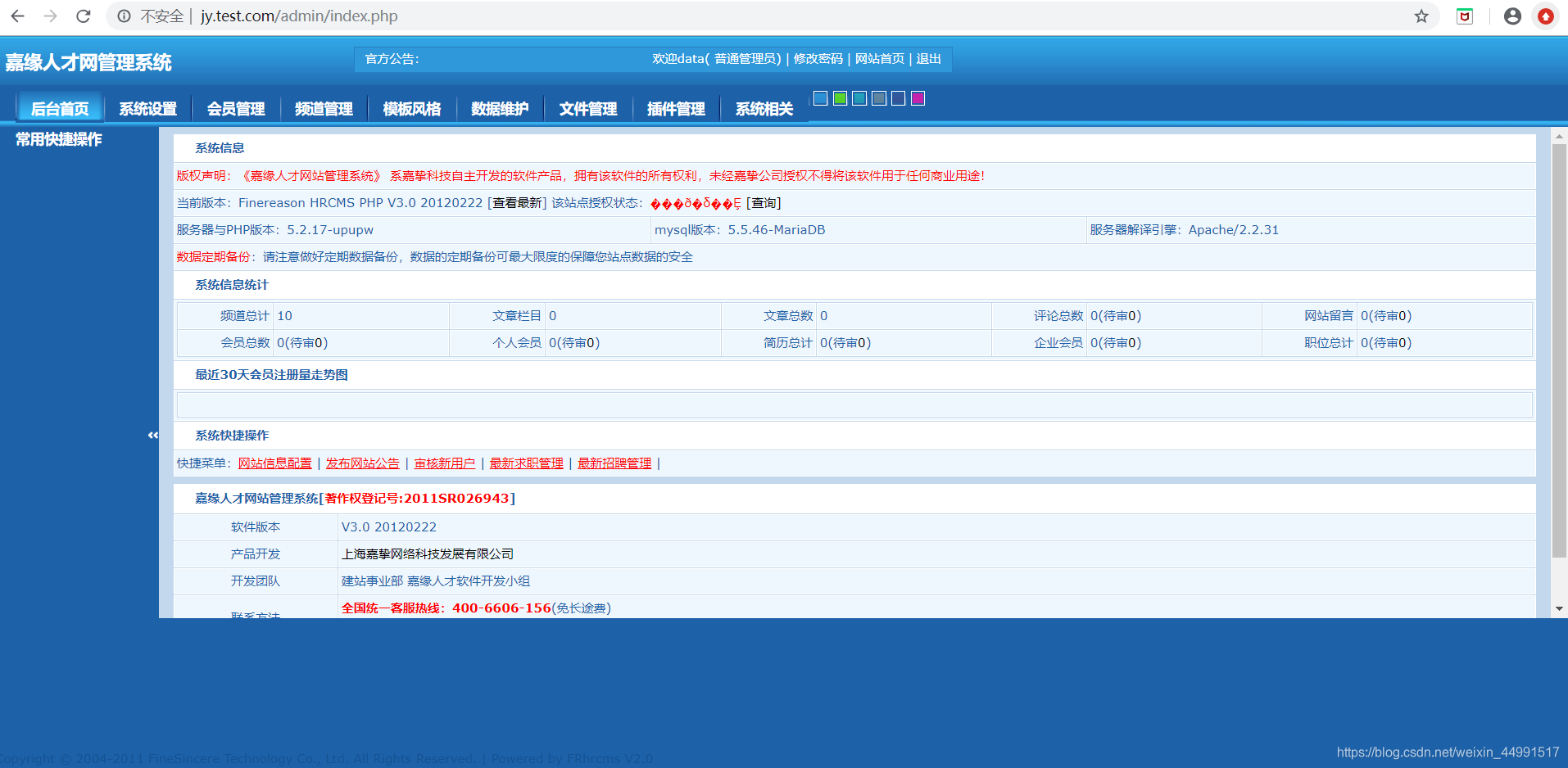Image resolution: width=1568 pixels, height=768 pixels.
Task: Select the teal theme swatch
Action: pyautogui.click(x=859, y=98)
